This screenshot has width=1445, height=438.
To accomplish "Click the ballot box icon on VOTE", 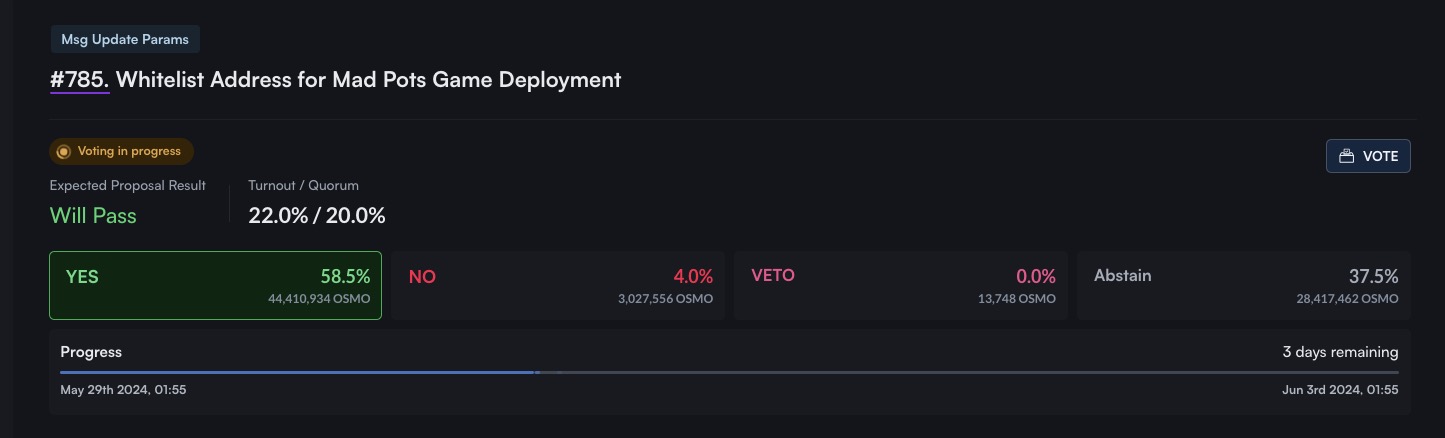I will 1346,156.
